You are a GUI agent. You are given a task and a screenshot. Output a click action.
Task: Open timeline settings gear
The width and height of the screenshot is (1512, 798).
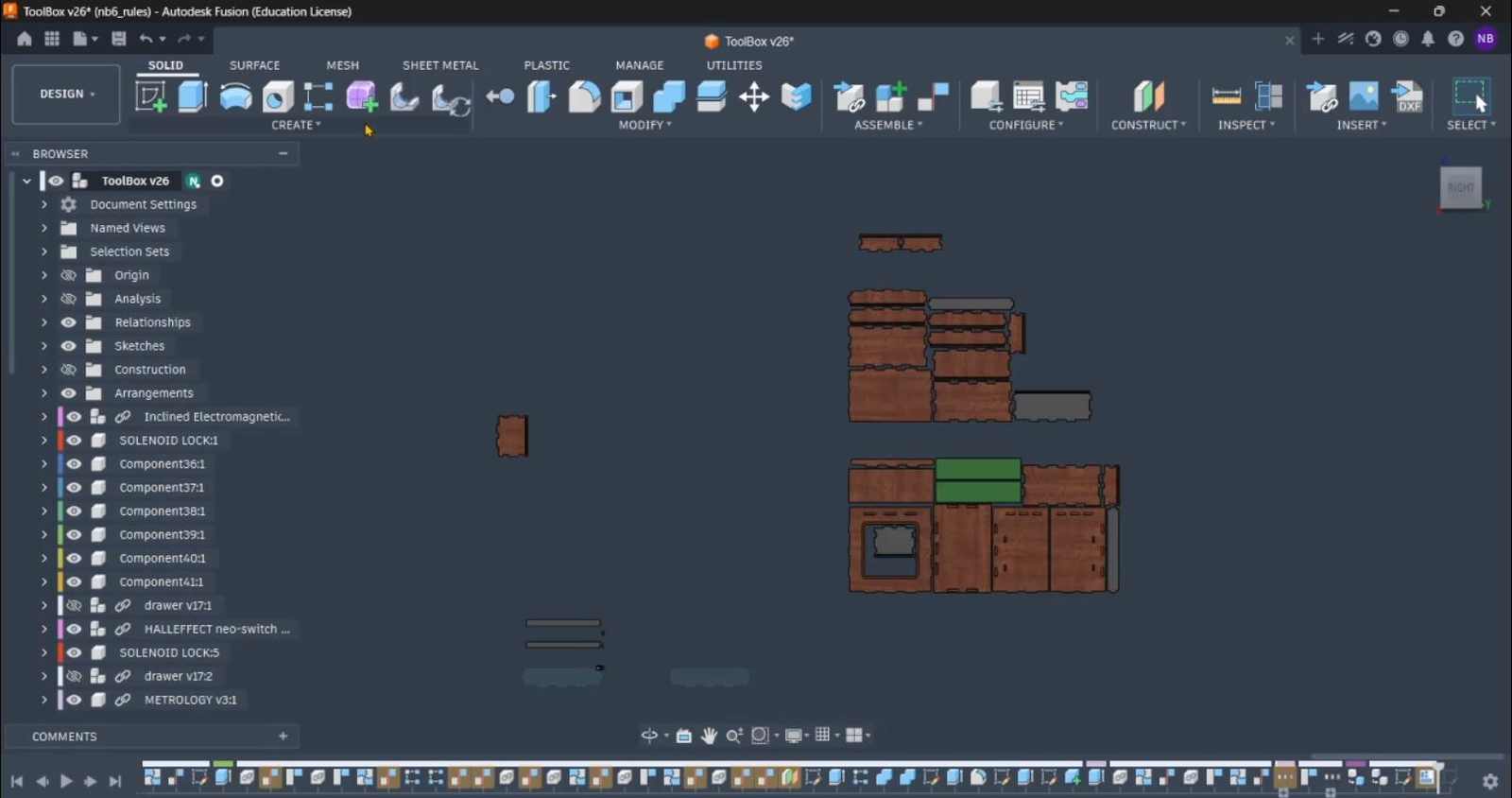pos(1490,781)
